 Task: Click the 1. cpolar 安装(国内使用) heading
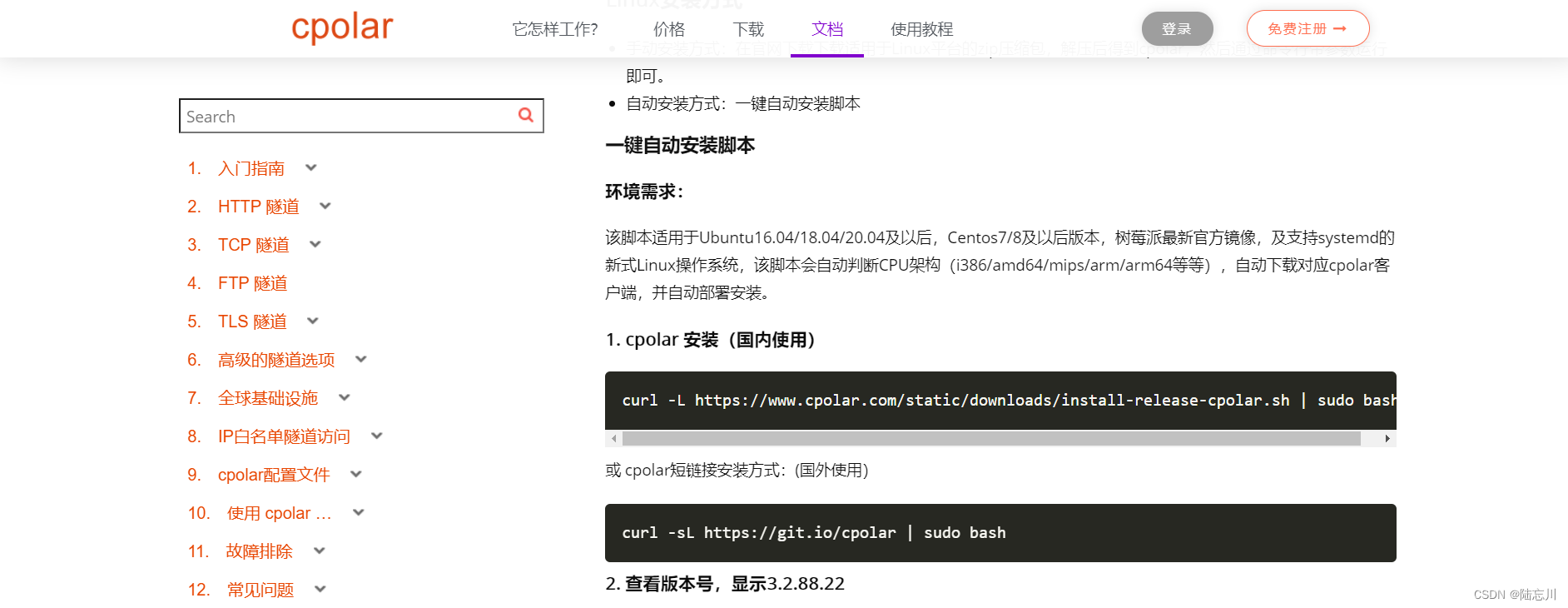click(710, 340)
